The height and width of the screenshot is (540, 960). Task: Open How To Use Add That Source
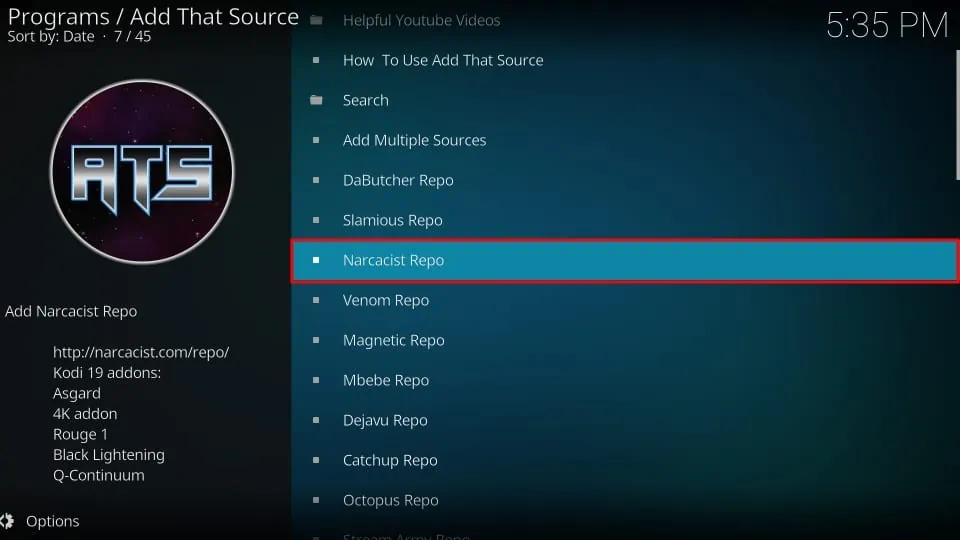[x=624, y=60]
